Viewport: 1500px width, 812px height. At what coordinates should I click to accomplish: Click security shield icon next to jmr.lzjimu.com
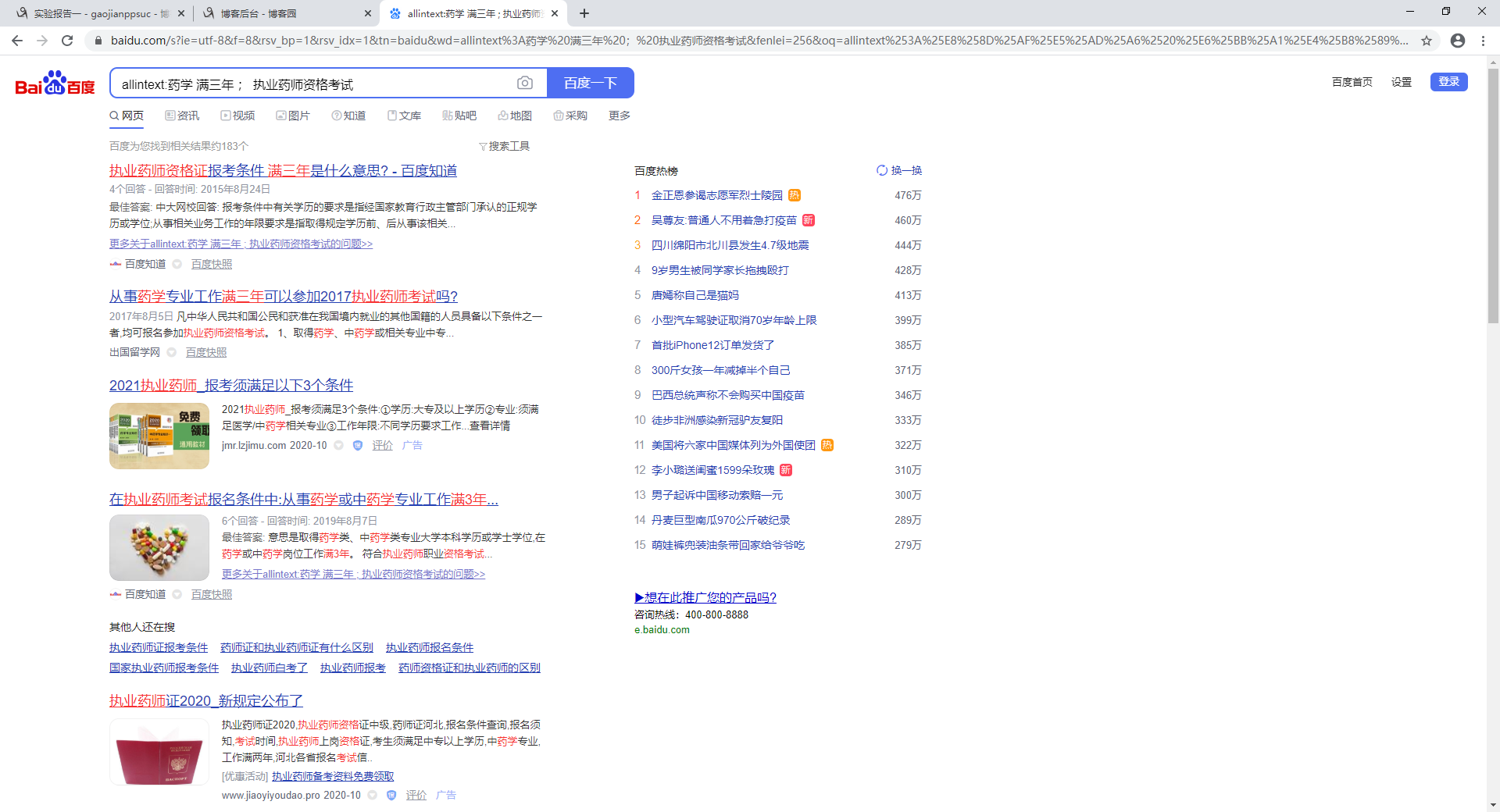(x=358, y=445)
